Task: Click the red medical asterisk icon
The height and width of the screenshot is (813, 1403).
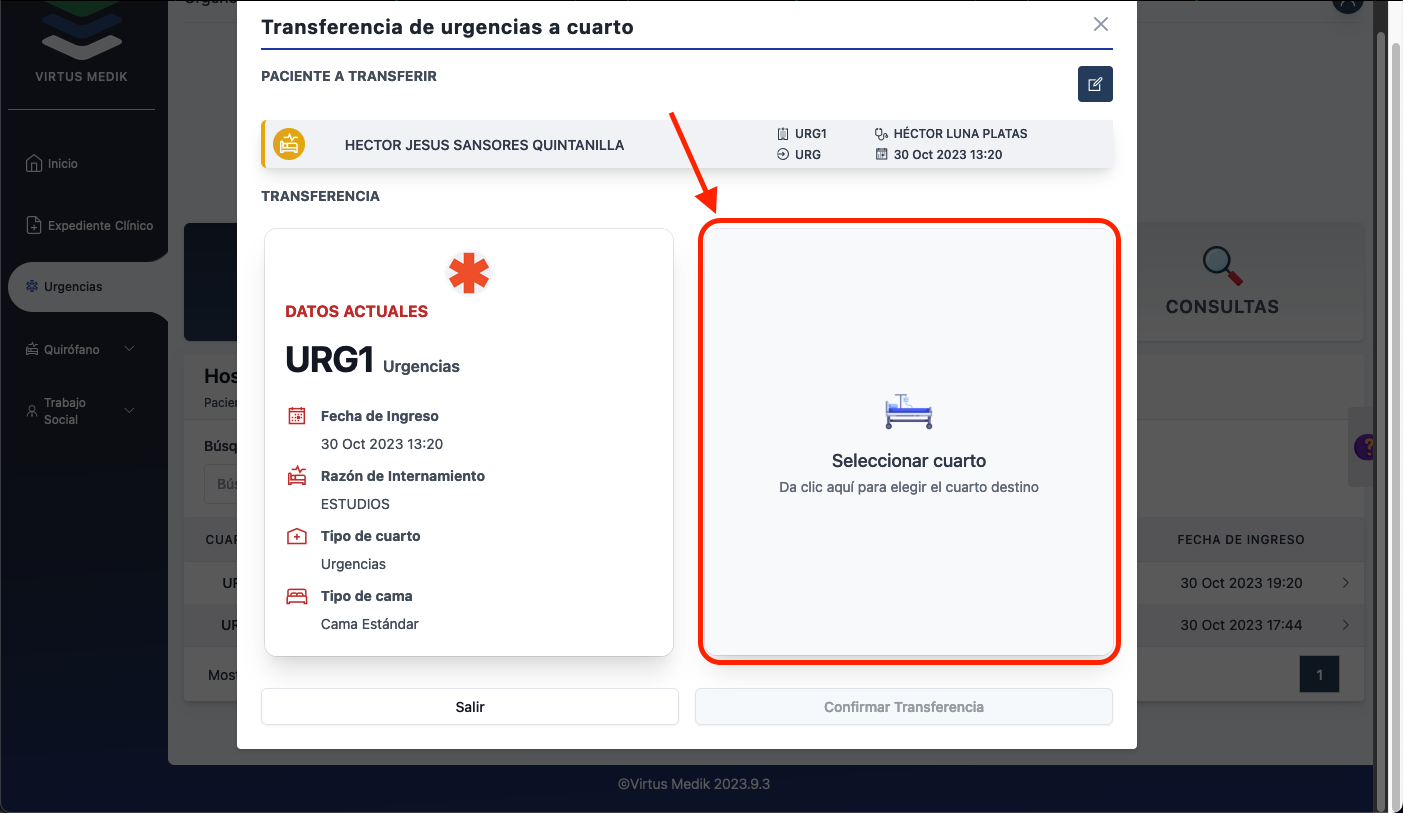Action: [469, 273]
